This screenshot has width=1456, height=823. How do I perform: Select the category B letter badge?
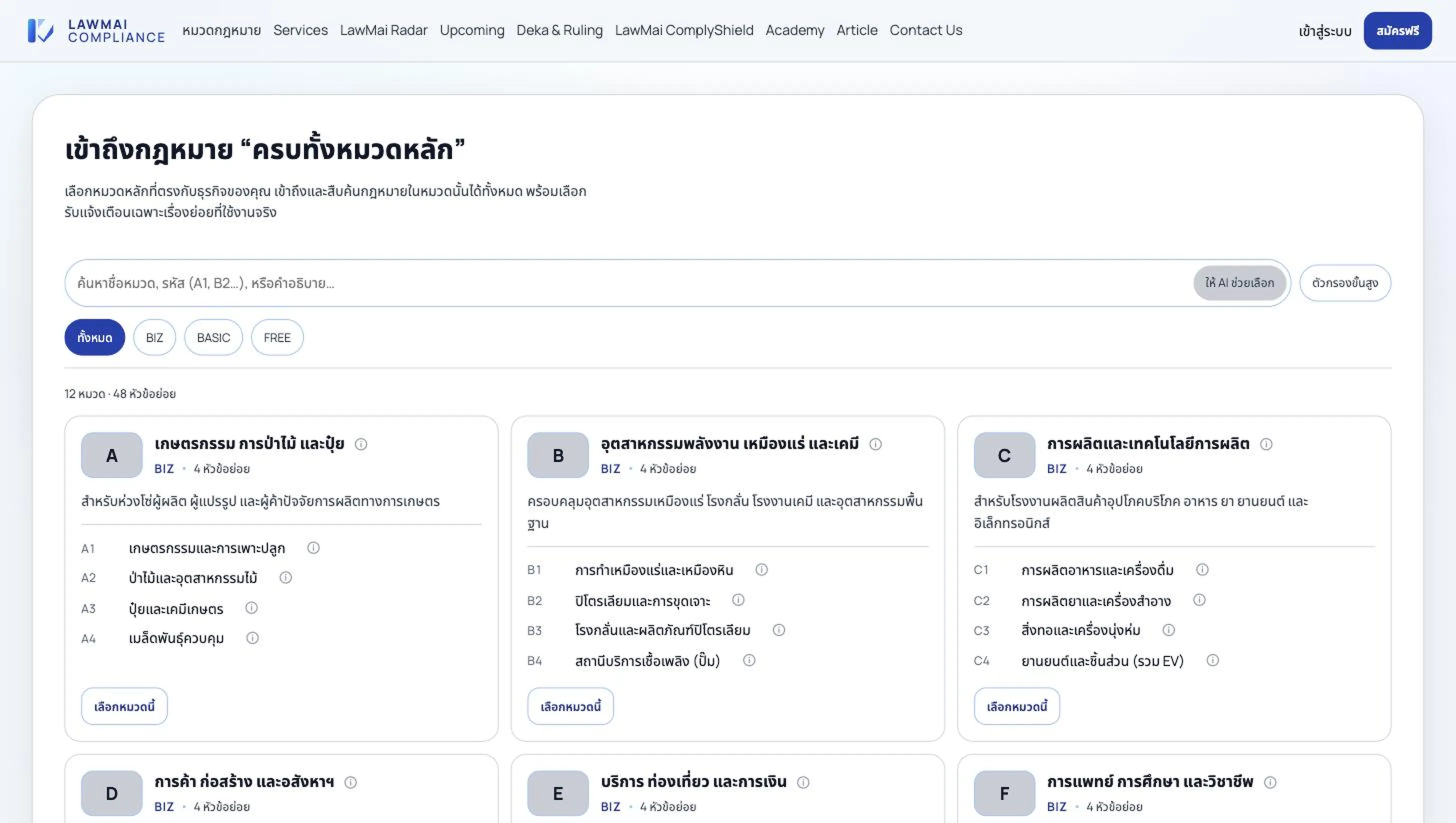tap(558, 455)
